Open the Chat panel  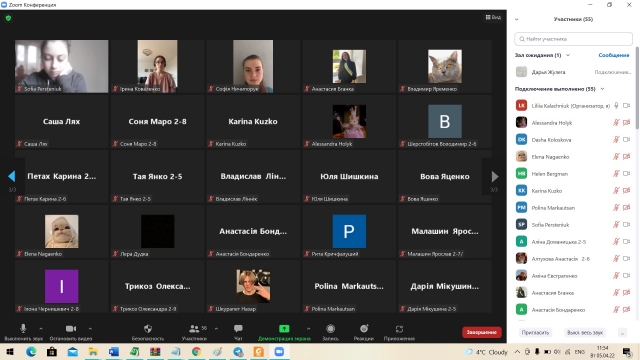[238, 332]
